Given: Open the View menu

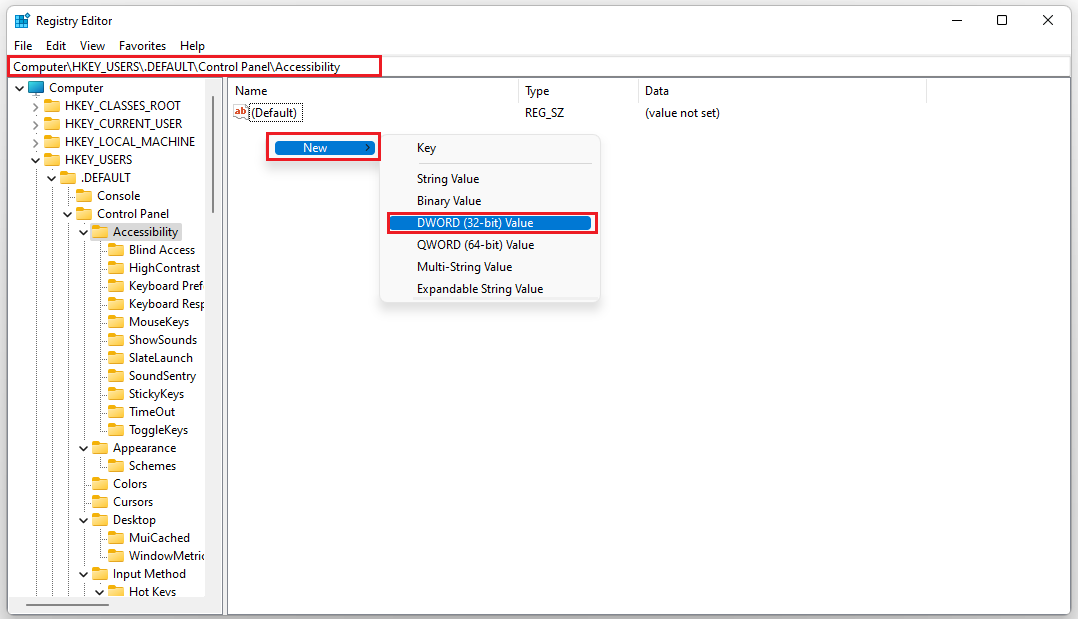Looking at the screenshot, I should pos(92,46).
